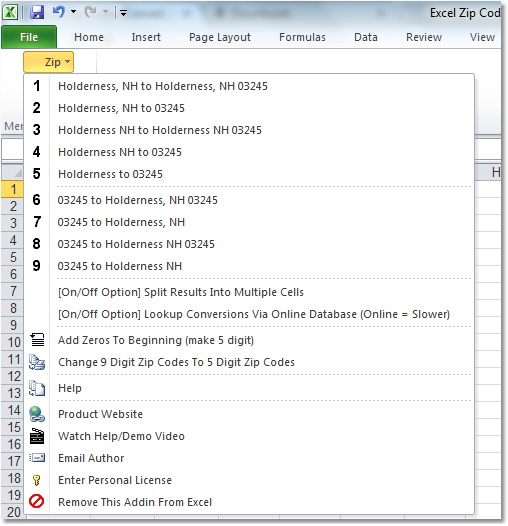
Task: Open the View tab
Action: tap(482, 37)
